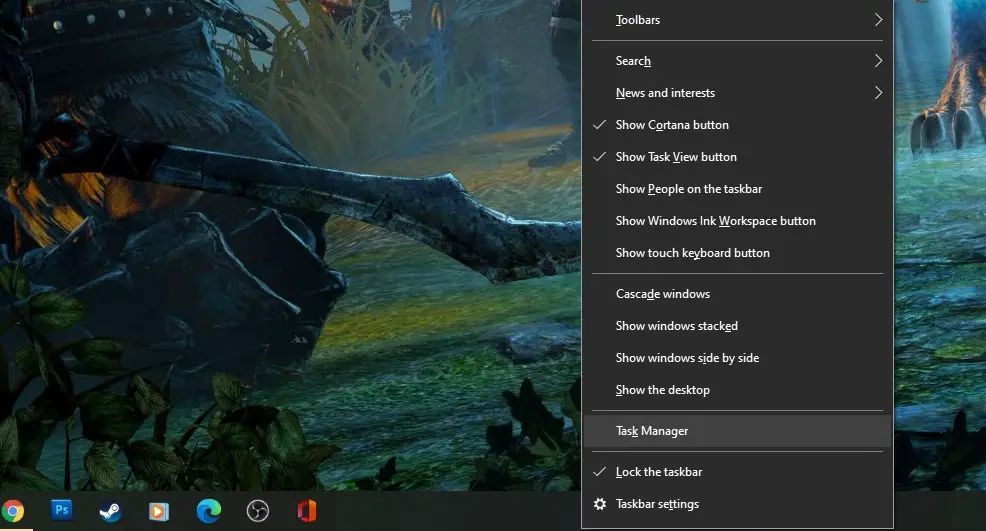
Task: Expand the News and interests submenu
Action: [737, 93]
